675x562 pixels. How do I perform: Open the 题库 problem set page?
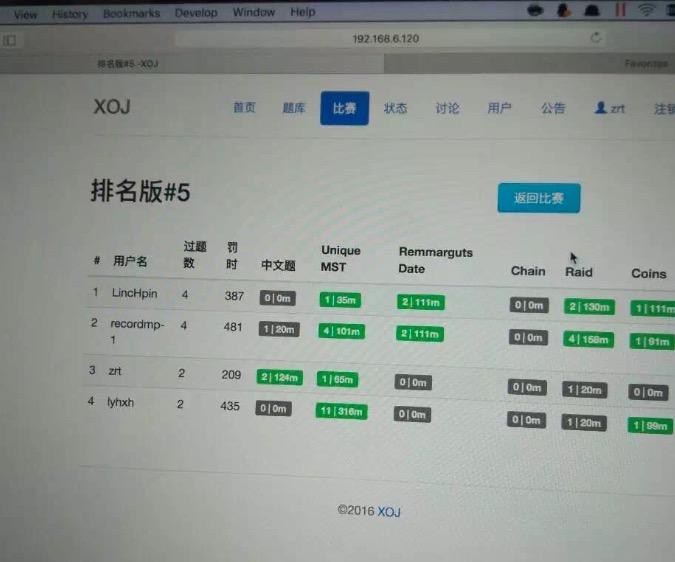click(294, 108)
